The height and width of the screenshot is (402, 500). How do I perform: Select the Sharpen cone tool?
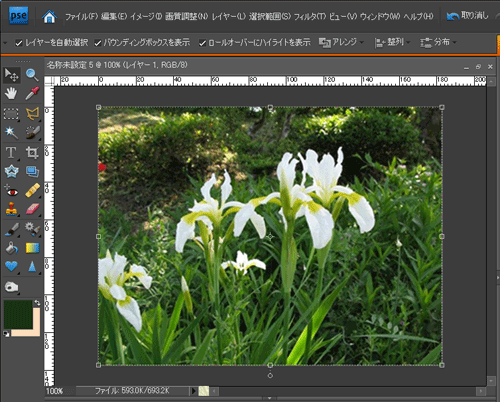click(x=32, y=267)
